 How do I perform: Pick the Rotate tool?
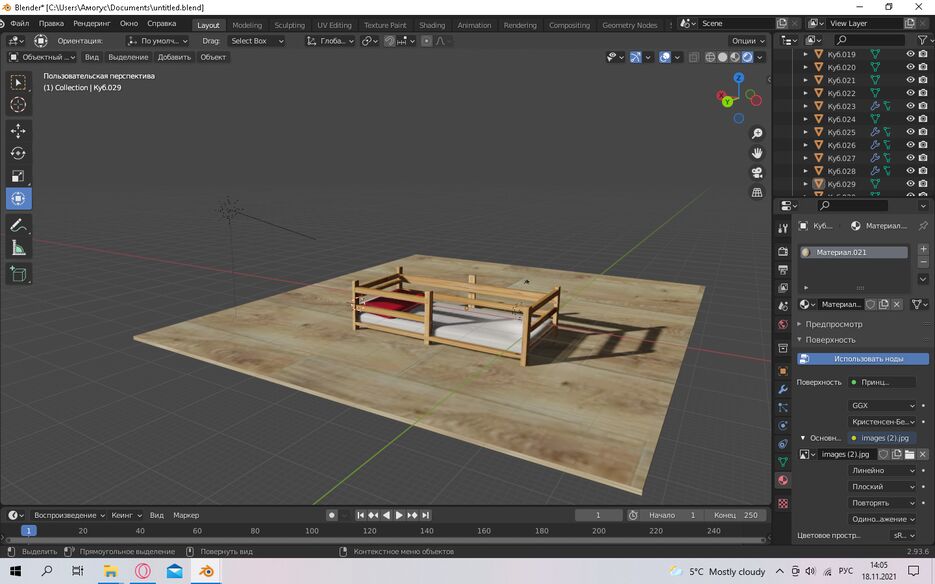[18, 153]
